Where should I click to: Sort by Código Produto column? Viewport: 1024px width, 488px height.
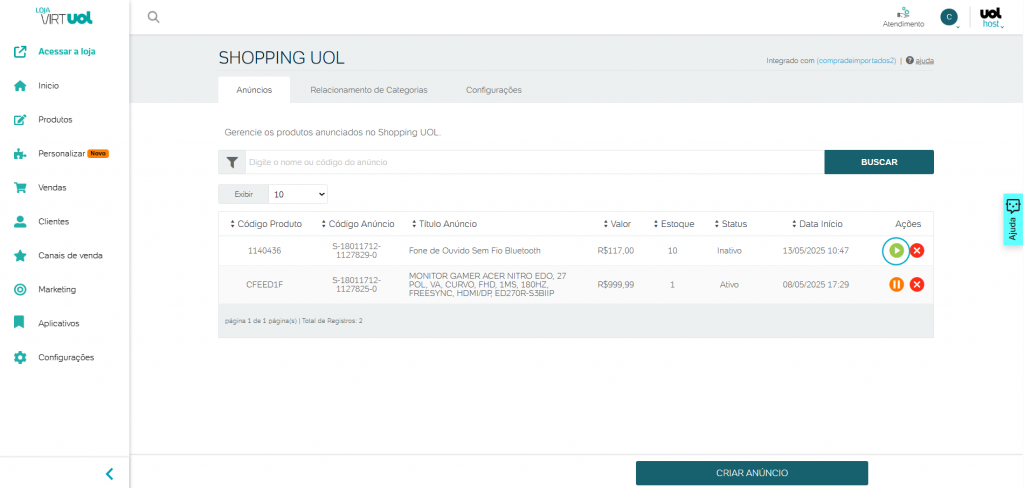coord(266,224)
